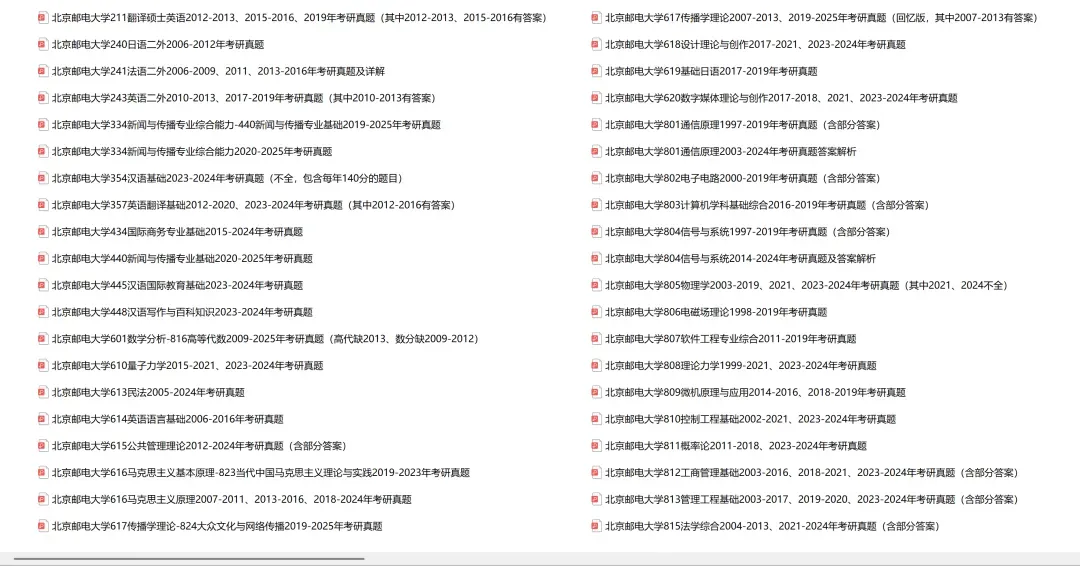This screenshot has width=1080, height=566.
Task: Select 618设计理论与创作2017-2021 file name
Action: pyautogui.click(x=755, y=45)
